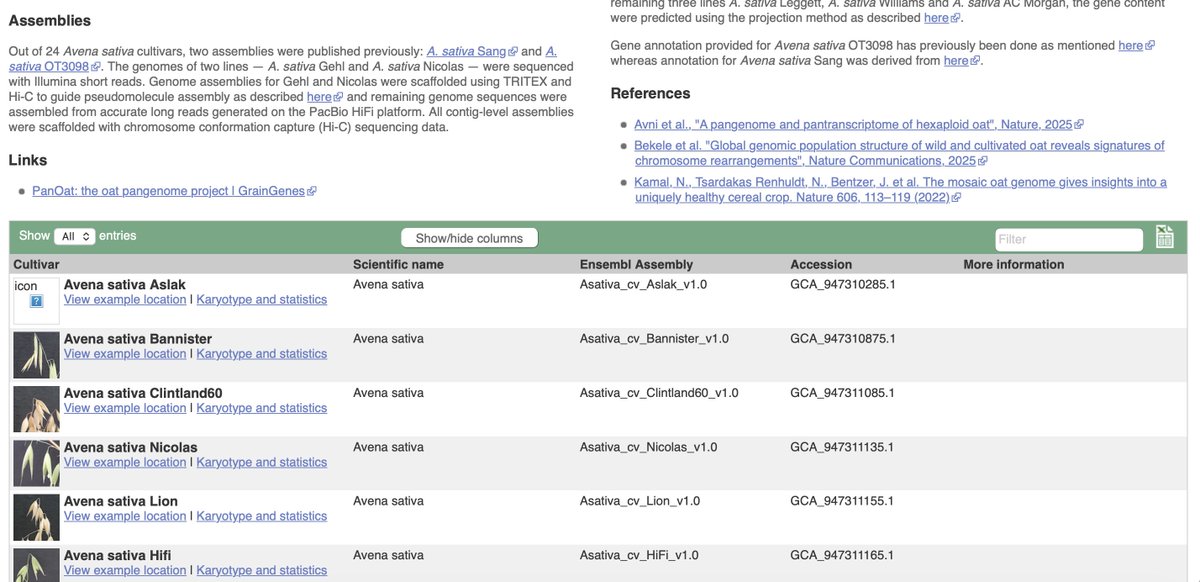Viewport: 1200px width, 582px height.
Task: Follow the 'here' link for the Sang annotation
Action: tap(961, 60)
